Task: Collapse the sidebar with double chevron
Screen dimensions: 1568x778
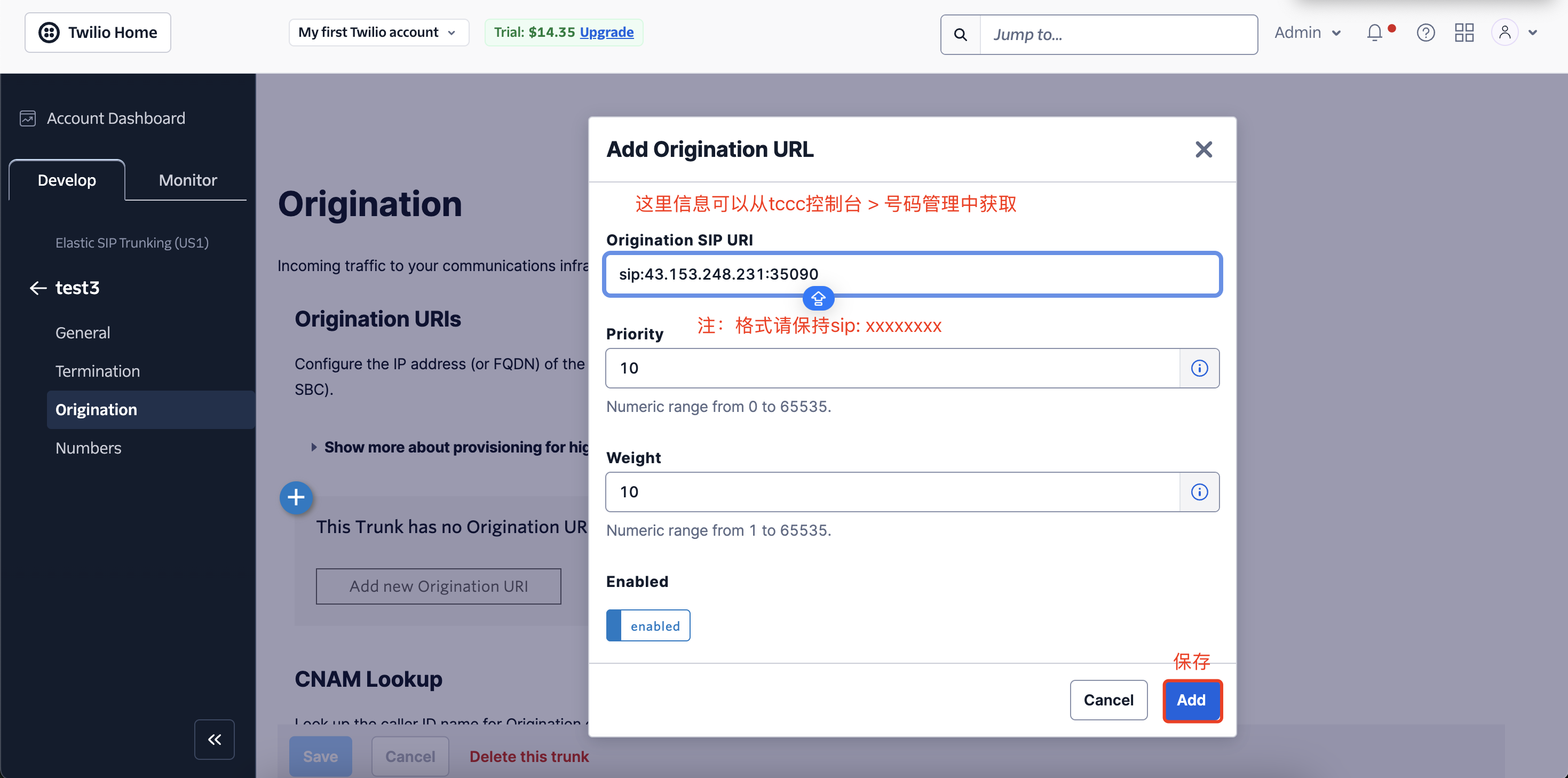Action: tap(214, 739)
